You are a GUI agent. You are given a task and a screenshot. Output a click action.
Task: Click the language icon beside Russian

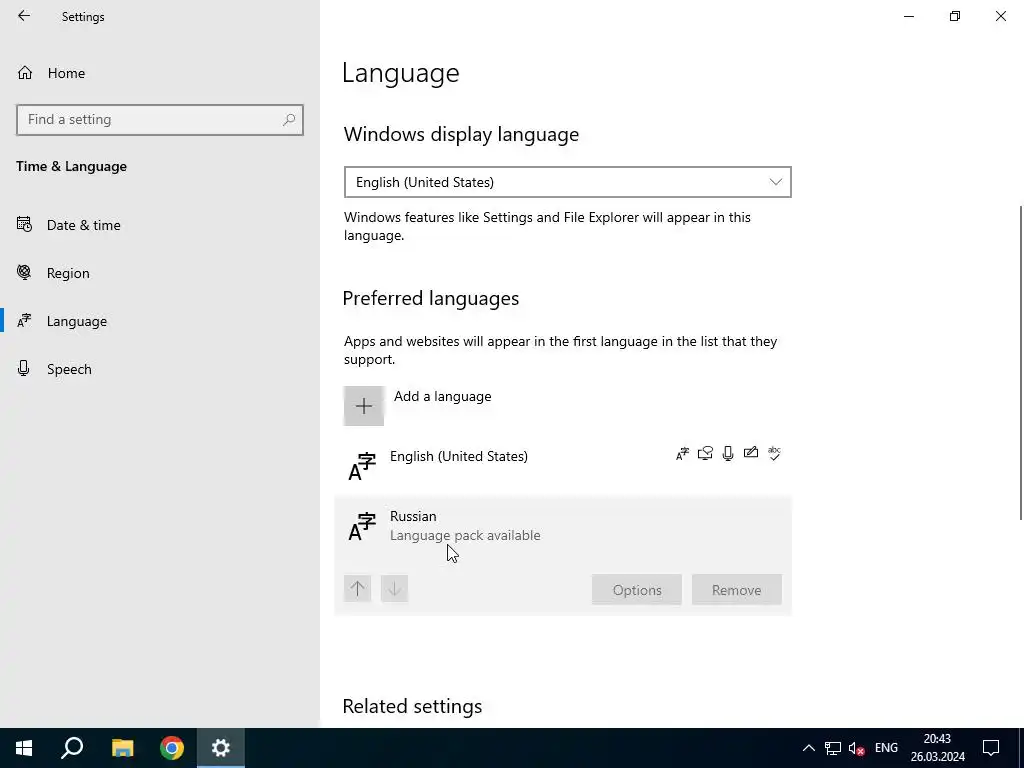tap(362, 526)
